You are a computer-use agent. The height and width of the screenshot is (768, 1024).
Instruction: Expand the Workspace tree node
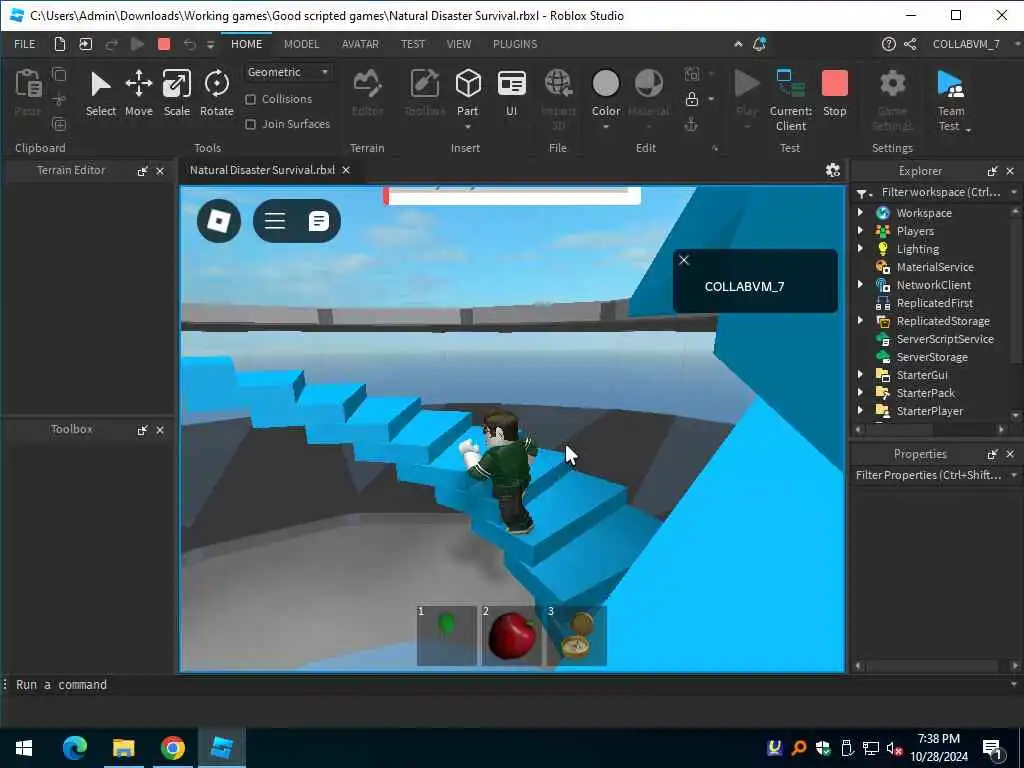pyautogui.click(x=860, y=212)
